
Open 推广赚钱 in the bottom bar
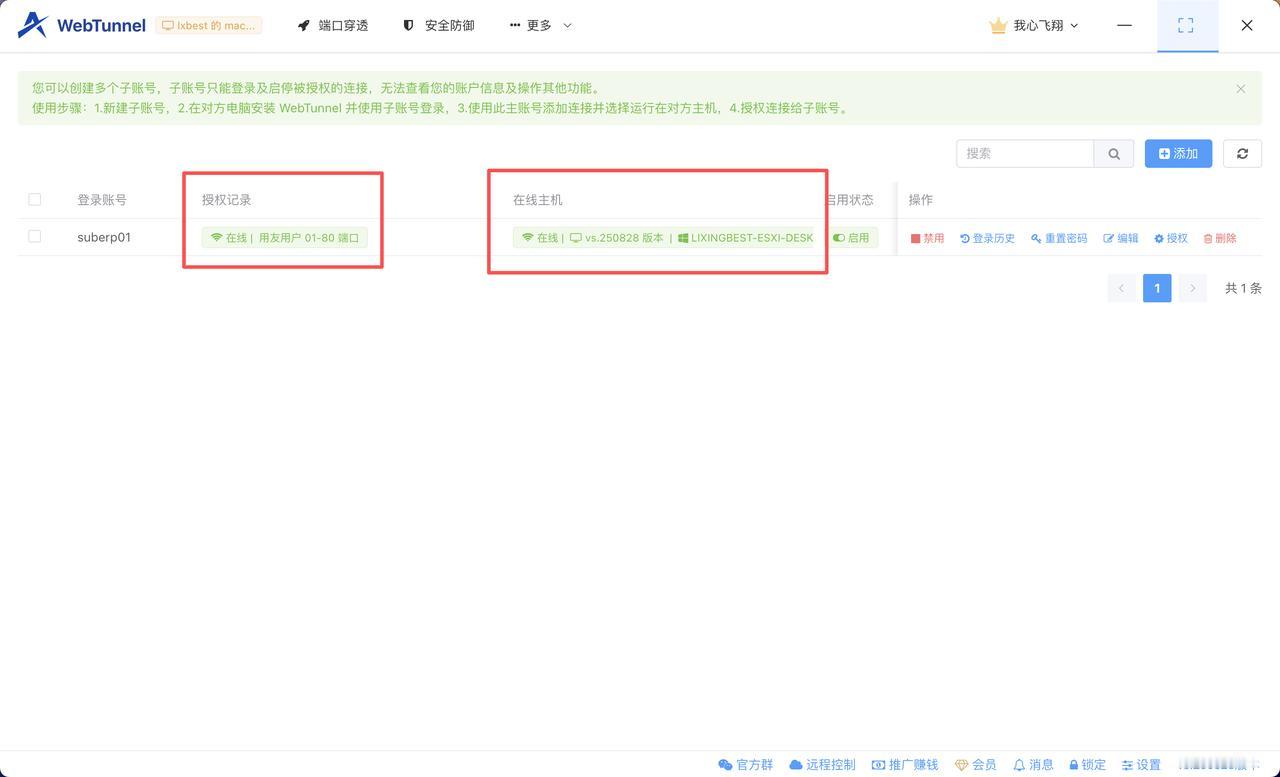[x=905, y=765]
